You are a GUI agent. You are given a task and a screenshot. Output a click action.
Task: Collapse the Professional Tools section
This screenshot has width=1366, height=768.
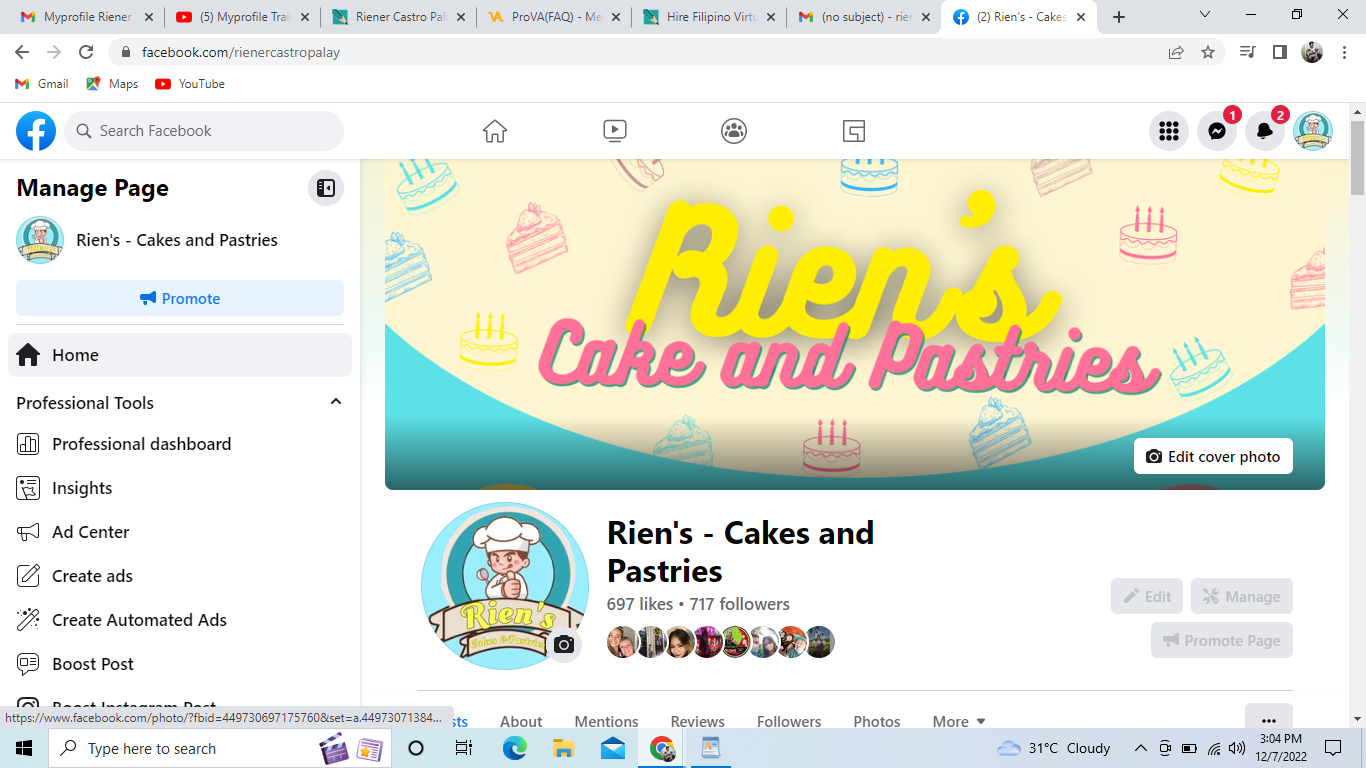[x=336, y=402]
